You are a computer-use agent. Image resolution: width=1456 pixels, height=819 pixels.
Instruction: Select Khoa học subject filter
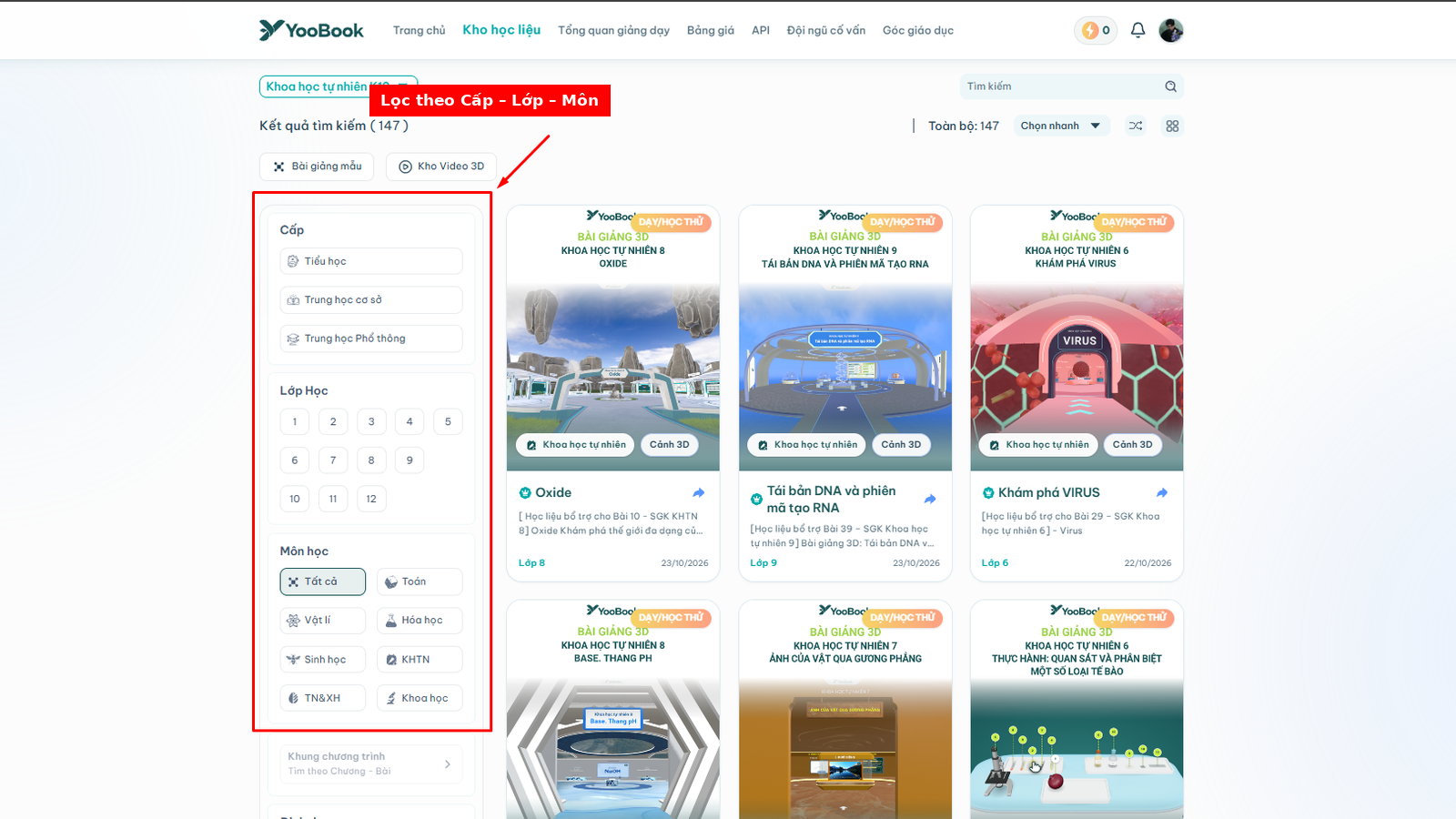[420, 698]
